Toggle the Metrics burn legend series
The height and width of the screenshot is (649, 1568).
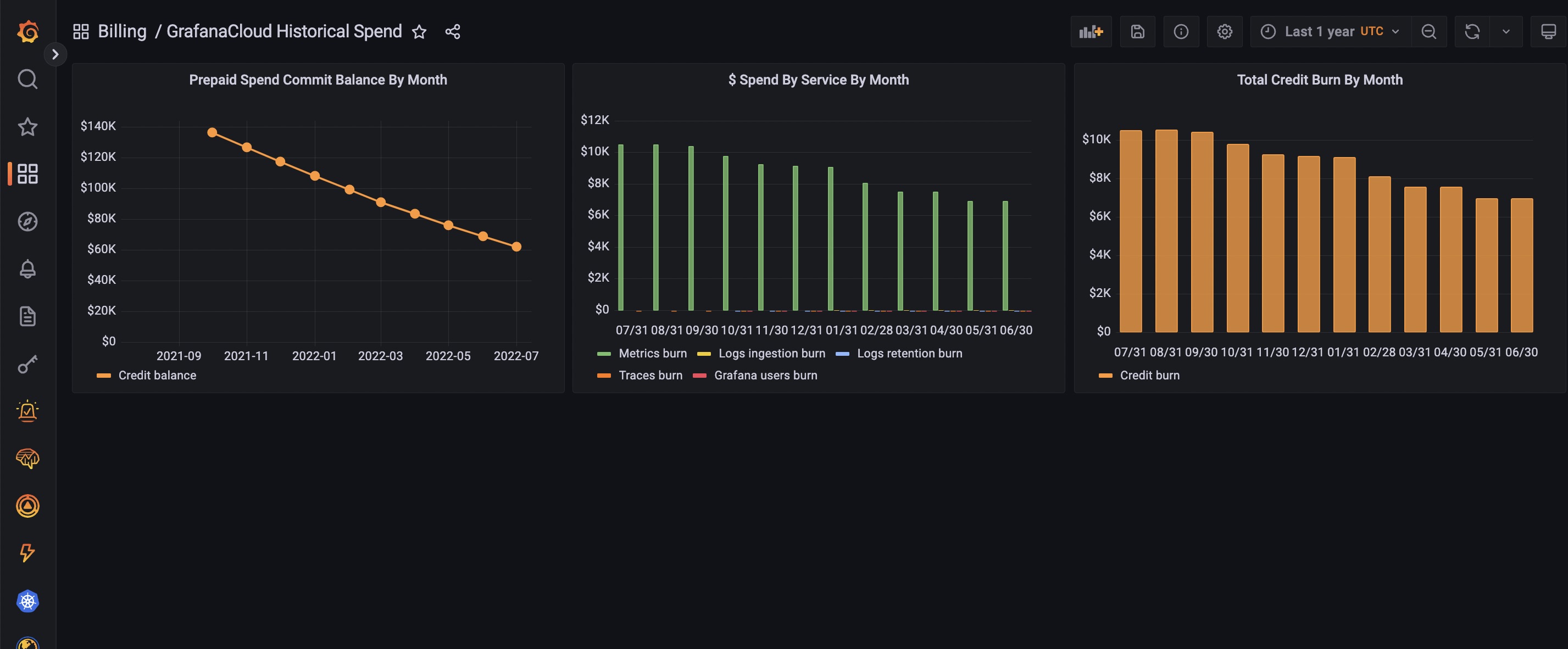652,354
